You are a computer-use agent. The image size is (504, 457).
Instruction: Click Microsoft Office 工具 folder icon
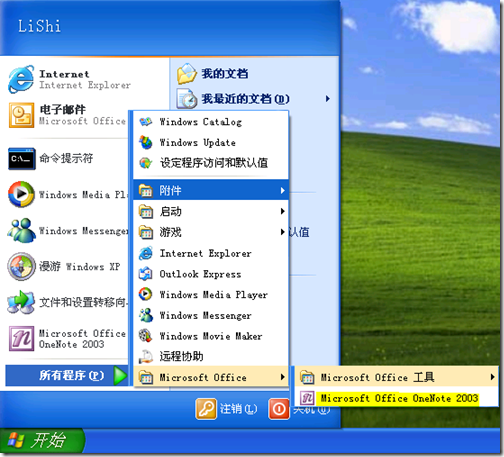click(307, 377)
